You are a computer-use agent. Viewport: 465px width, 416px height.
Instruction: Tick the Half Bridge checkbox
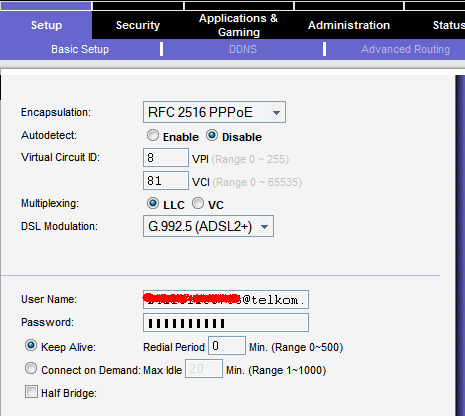tap(31, 392)
